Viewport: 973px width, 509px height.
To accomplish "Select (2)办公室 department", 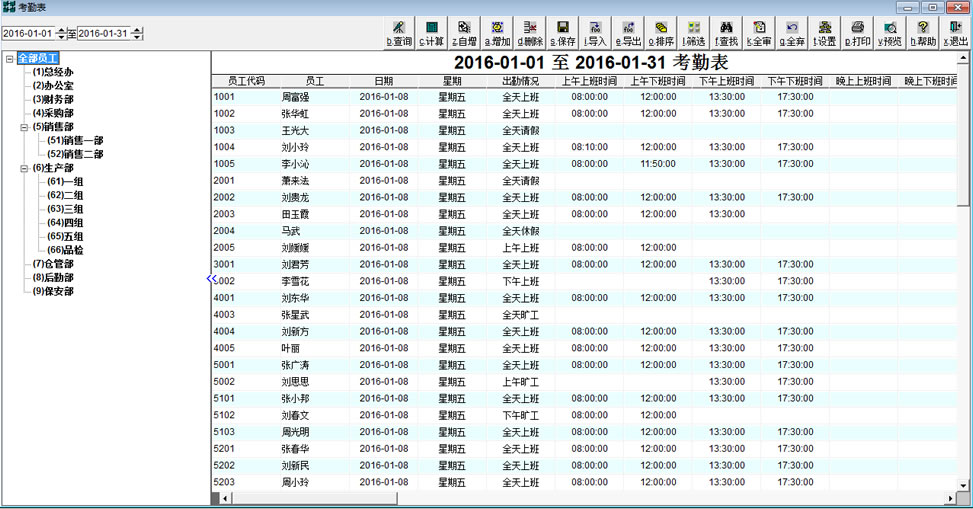I will coord(53,86).
